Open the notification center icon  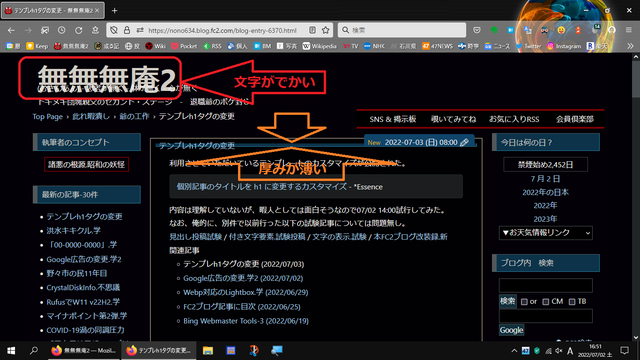[624, 351]
